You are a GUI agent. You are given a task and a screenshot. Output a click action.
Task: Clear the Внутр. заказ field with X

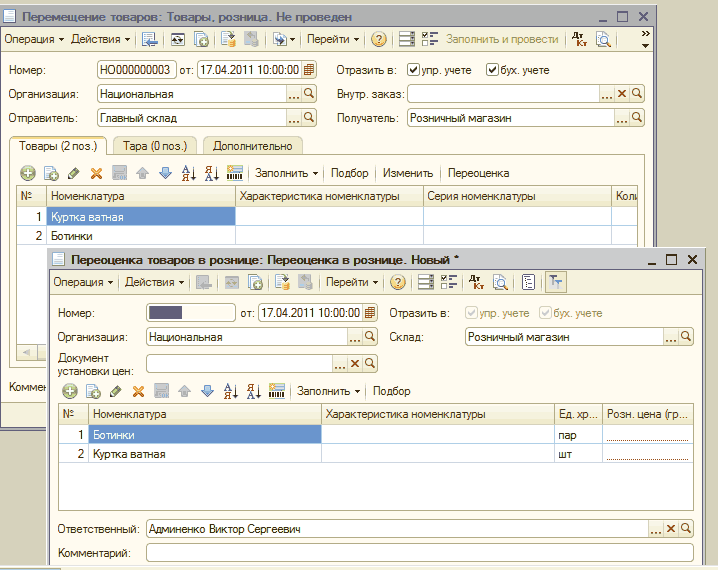[621, 93]
